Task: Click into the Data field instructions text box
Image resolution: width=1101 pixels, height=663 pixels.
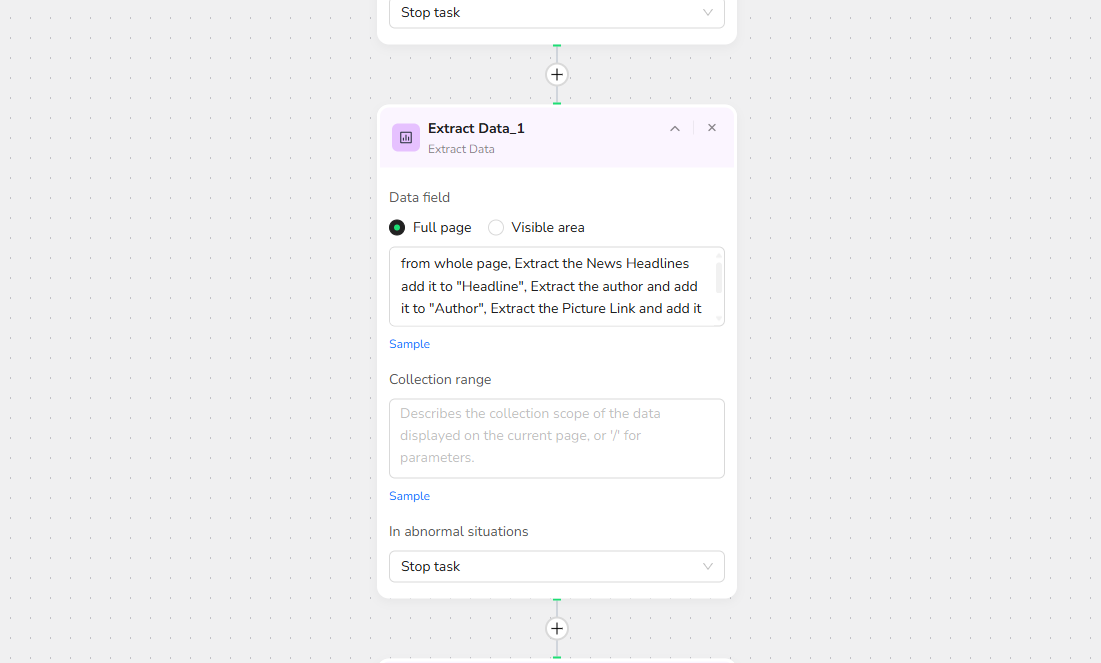Action: pyautogui.click(x=551, y=287)
